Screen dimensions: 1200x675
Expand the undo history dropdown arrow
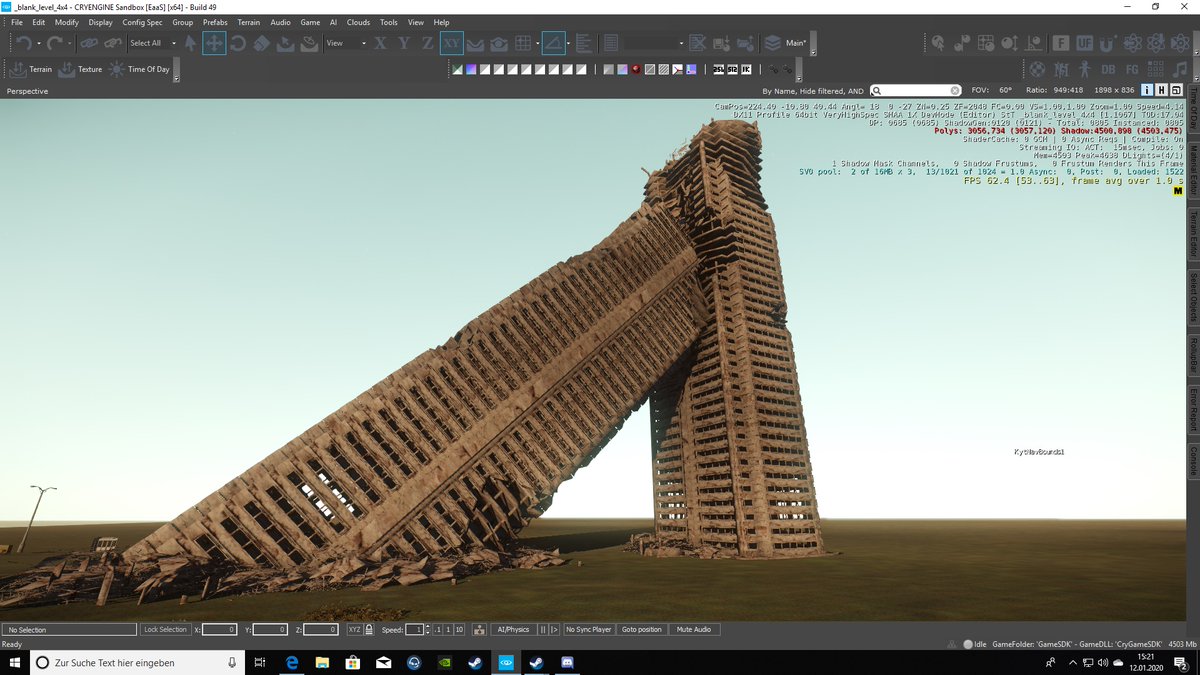click(39, 43)
